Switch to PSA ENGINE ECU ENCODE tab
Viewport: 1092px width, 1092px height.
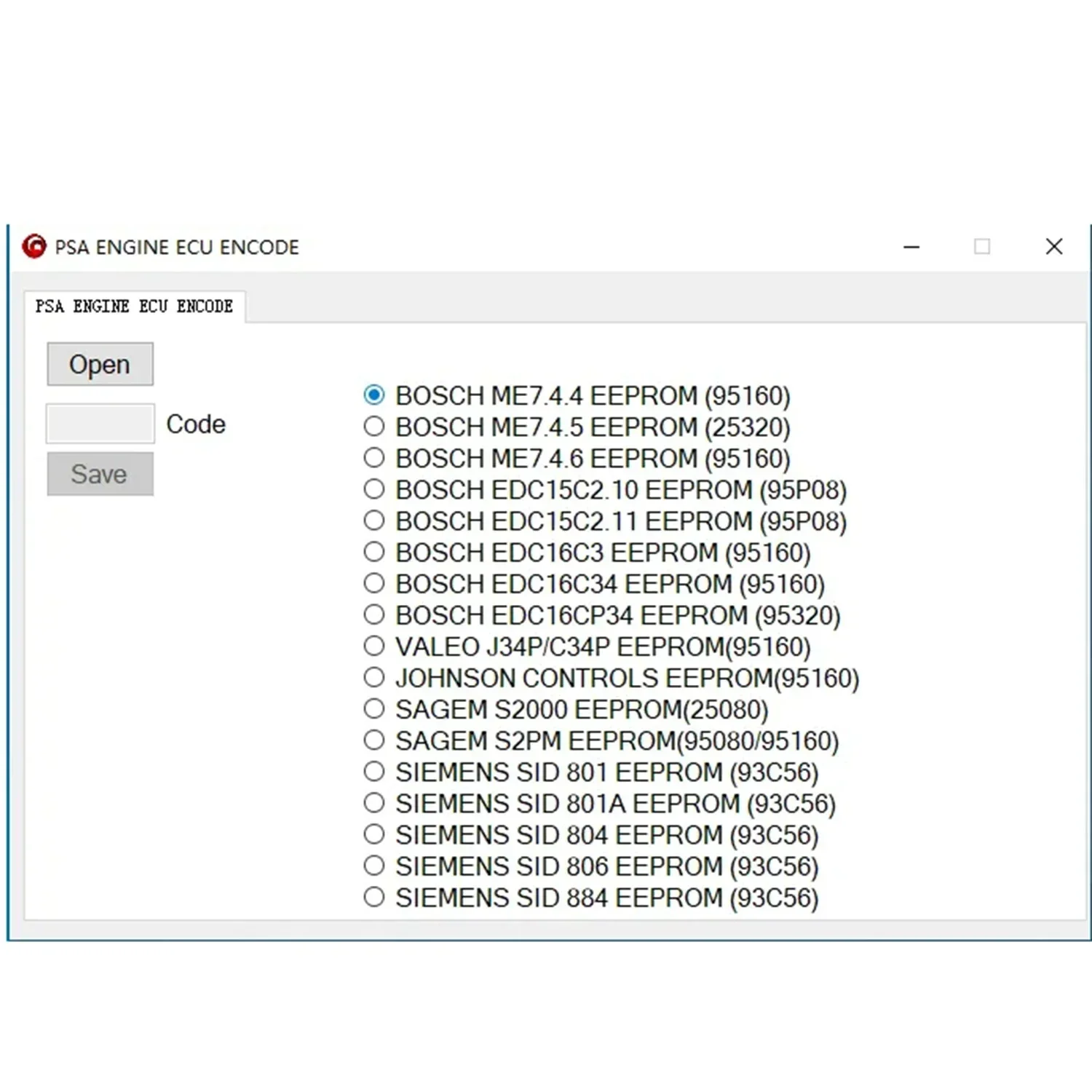tap(134, 306)
